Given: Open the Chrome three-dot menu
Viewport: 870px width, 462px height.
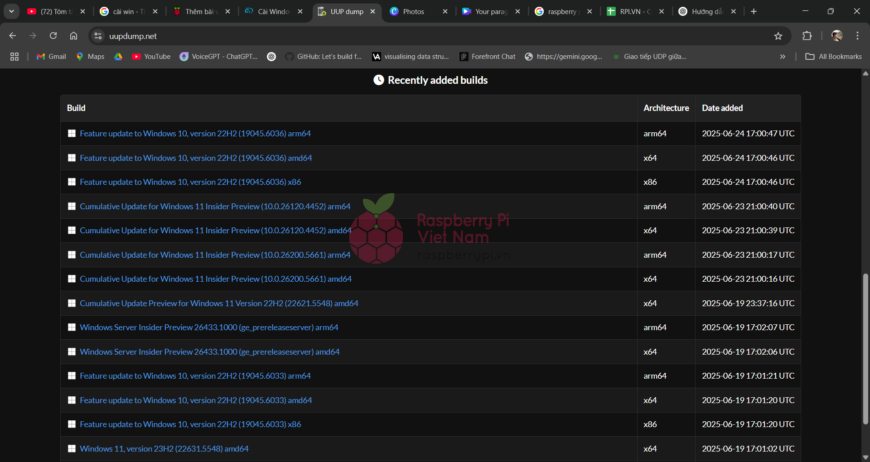Looking at the screenshot, I should (x=857, y=35).
